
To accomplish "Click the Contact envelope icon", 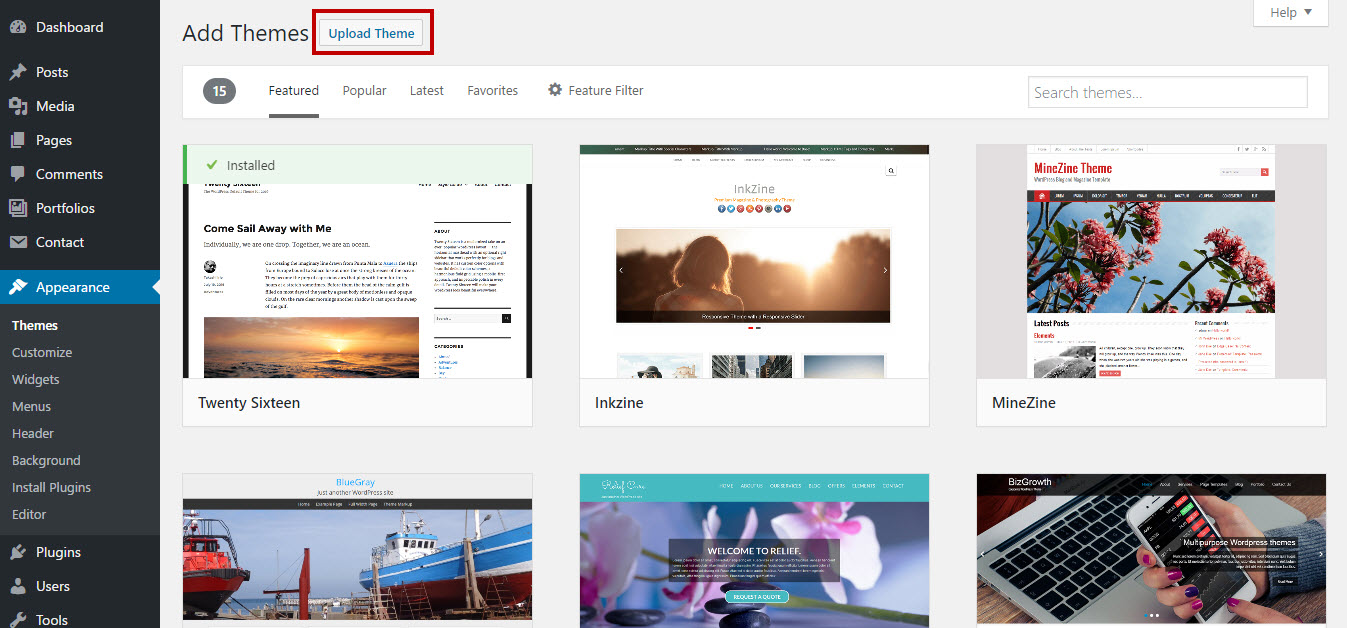I will tap(18, 242).
